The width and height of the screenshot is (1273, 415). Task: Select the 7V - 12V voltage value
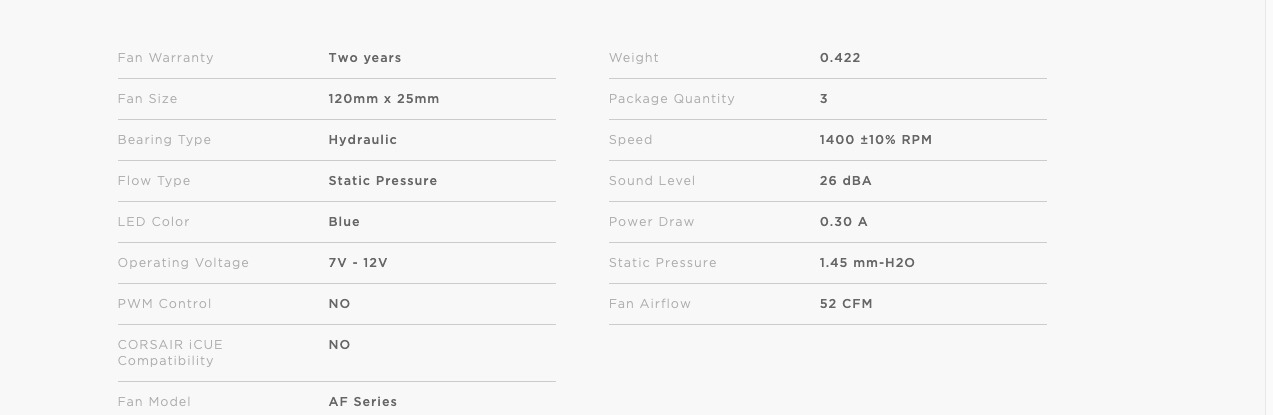[x=358, y=263]
